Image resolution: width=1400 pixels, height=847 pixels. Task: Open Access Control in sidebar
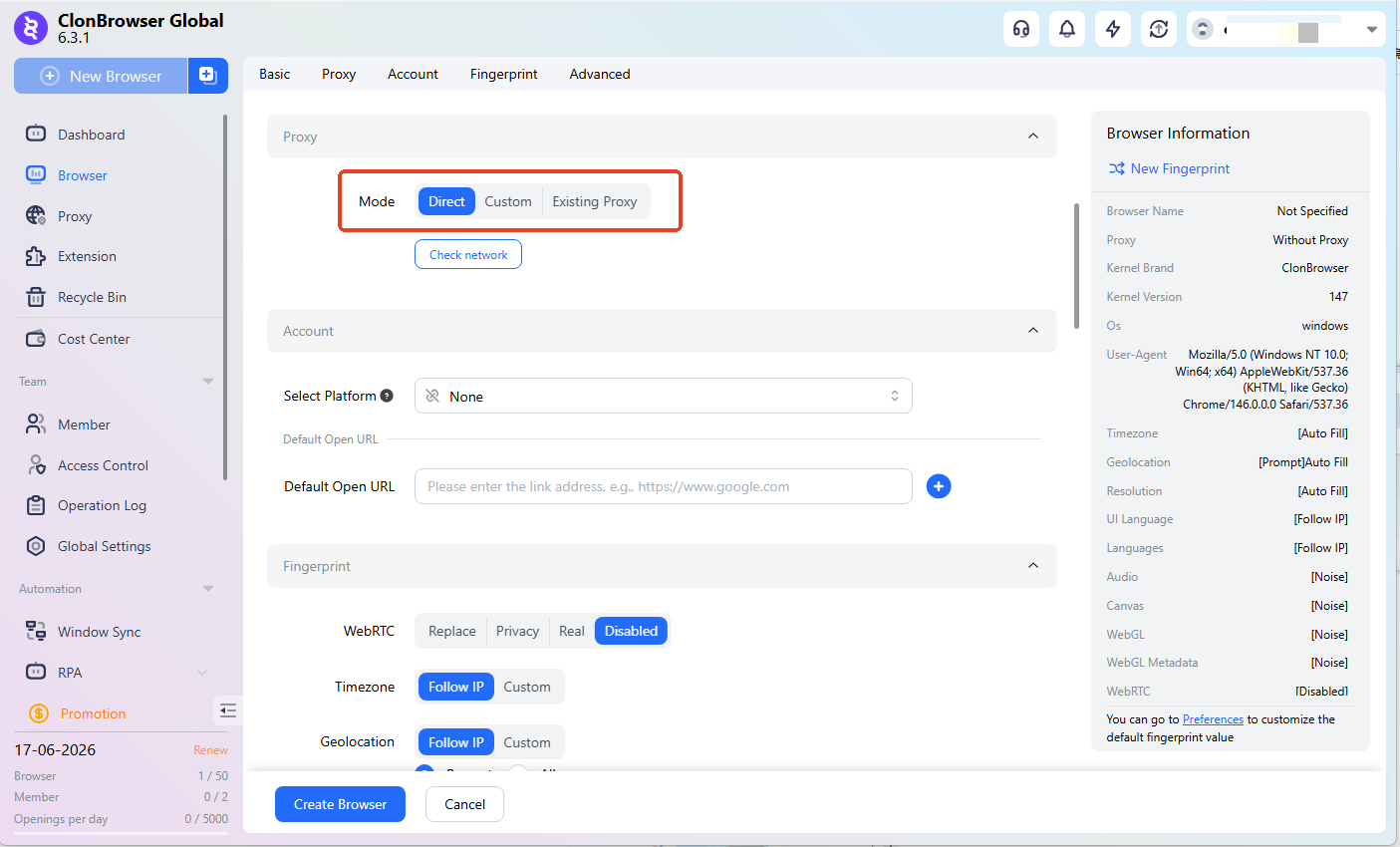pyautogui.click(x=103, y=465)
